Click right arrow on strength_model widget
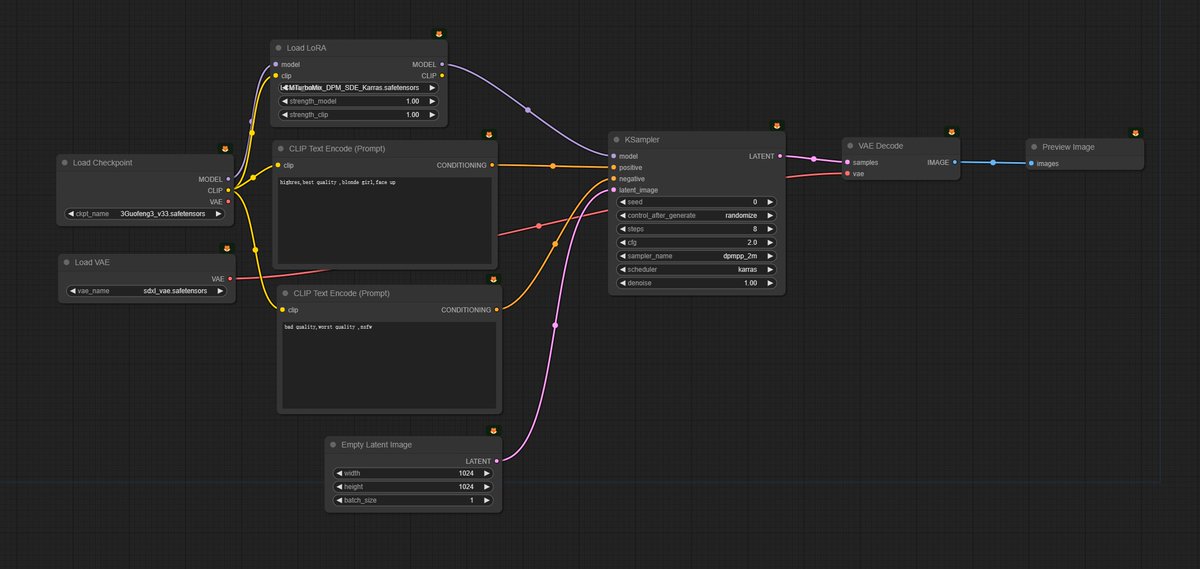 point(432,101)
